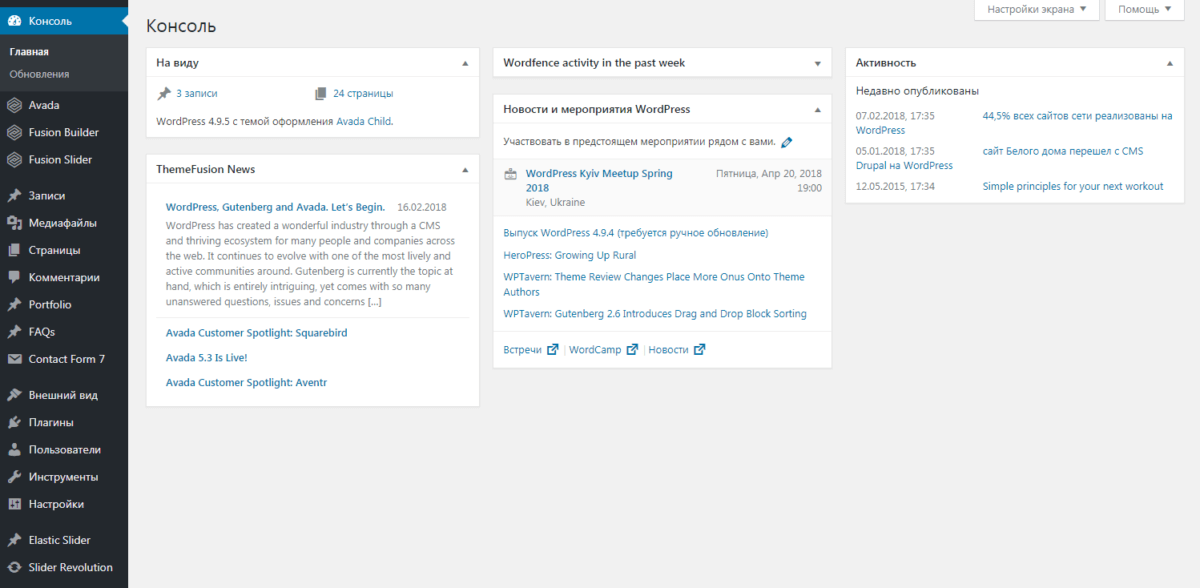Open the 24 страницы link
This screenshot has height=588, width=1200.
click(363, 93)
